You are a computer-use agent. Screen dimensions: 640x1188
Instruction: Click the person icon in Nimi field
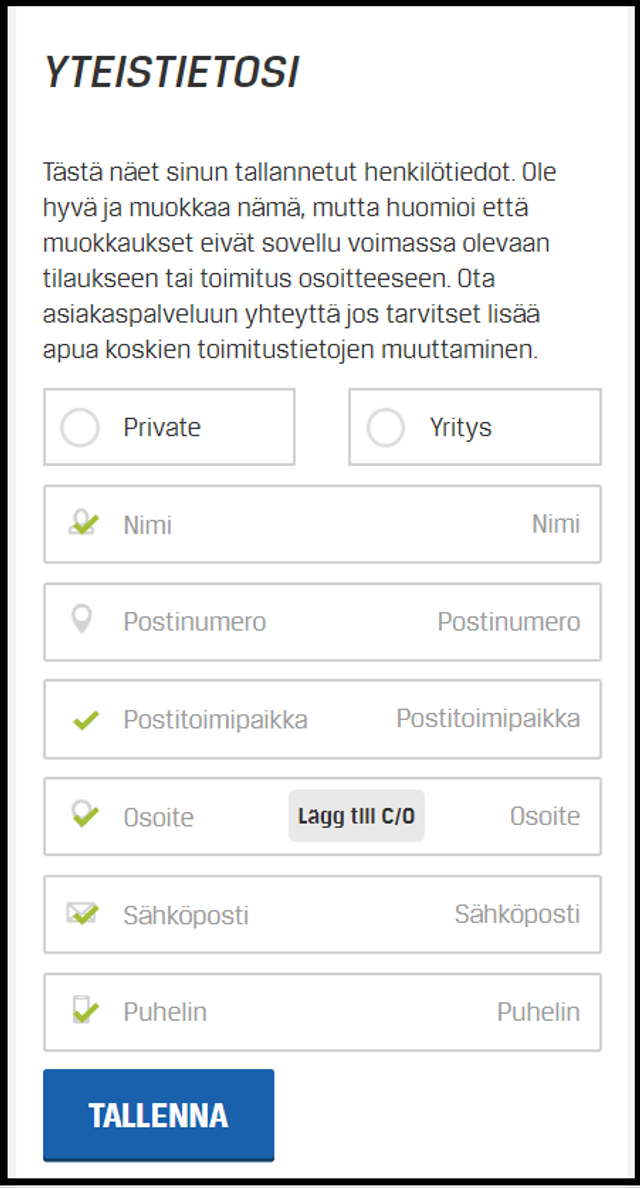pyautogui.click(x=83, y=523)
